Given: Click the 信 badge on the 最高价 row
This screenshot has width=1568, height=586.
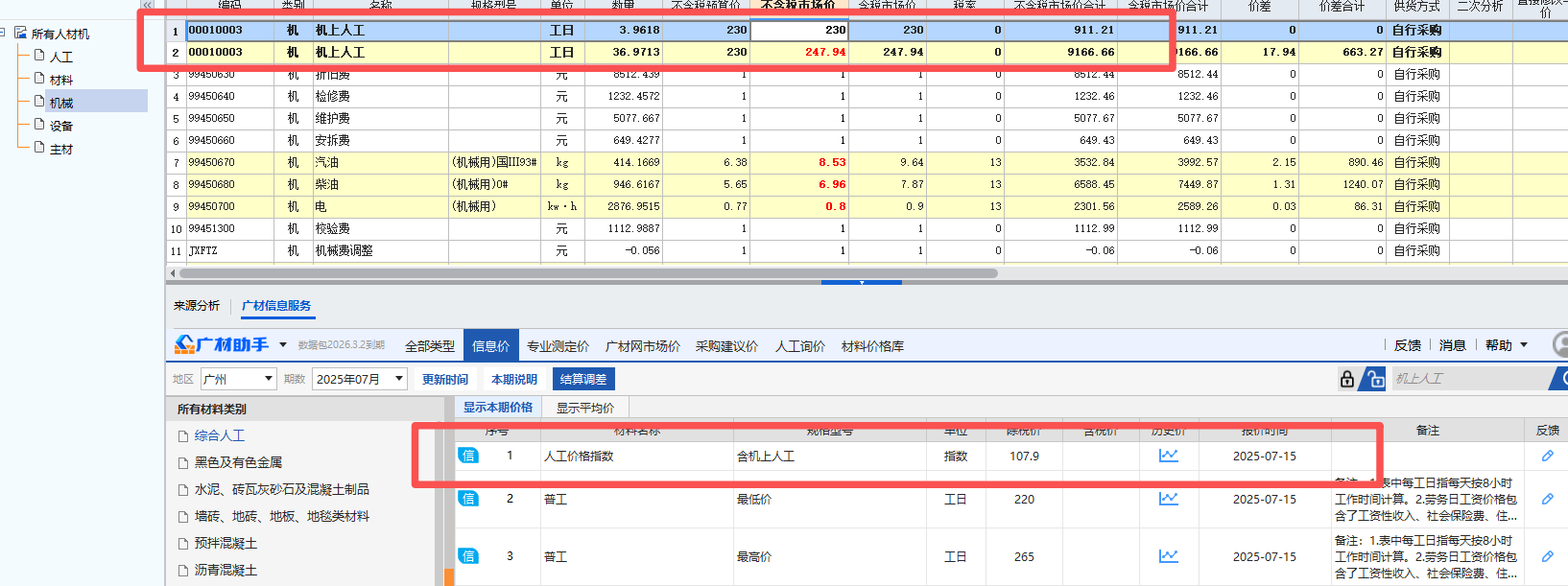Looking at the screenshot, I should coord(468,556).
